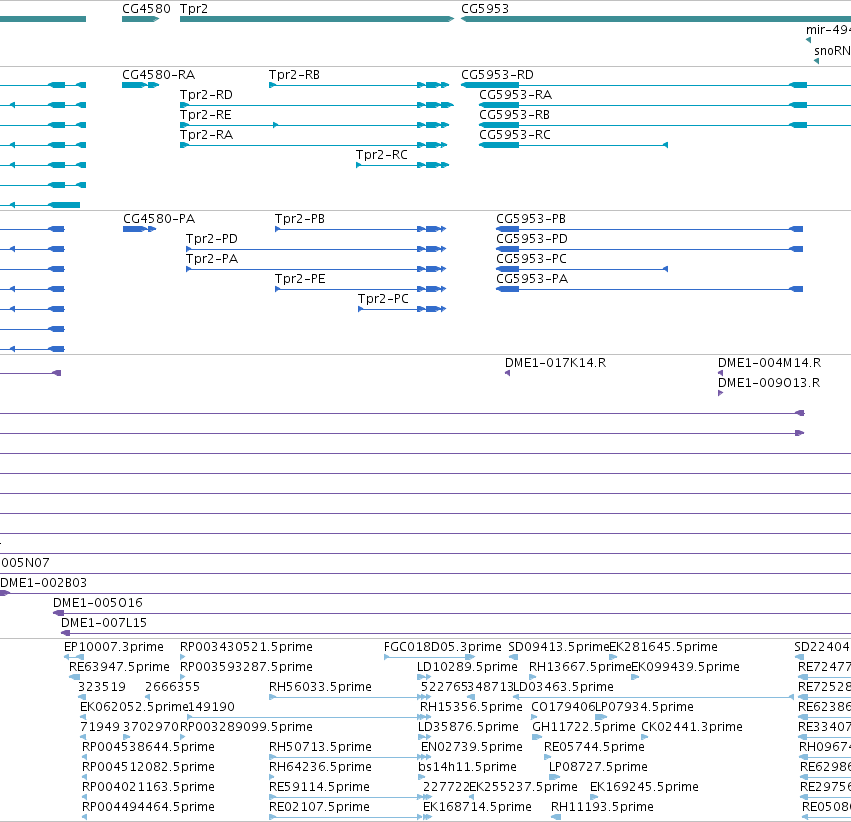851x822 pixels.
Task: Select protein Tpr2-PB
Action: tap(300, 219)
